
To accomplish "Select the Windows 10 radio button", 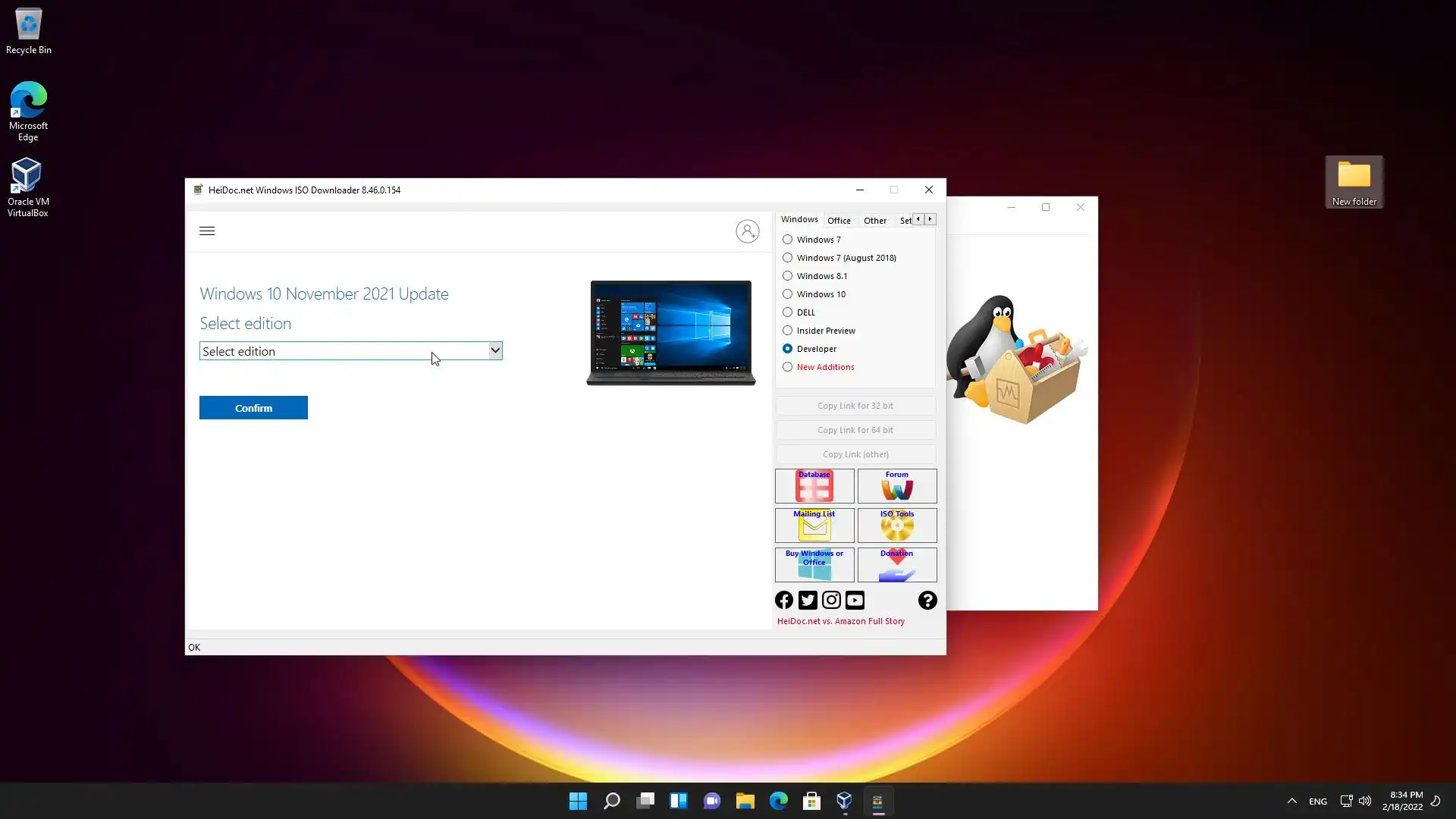I will (x=788, y=294).
